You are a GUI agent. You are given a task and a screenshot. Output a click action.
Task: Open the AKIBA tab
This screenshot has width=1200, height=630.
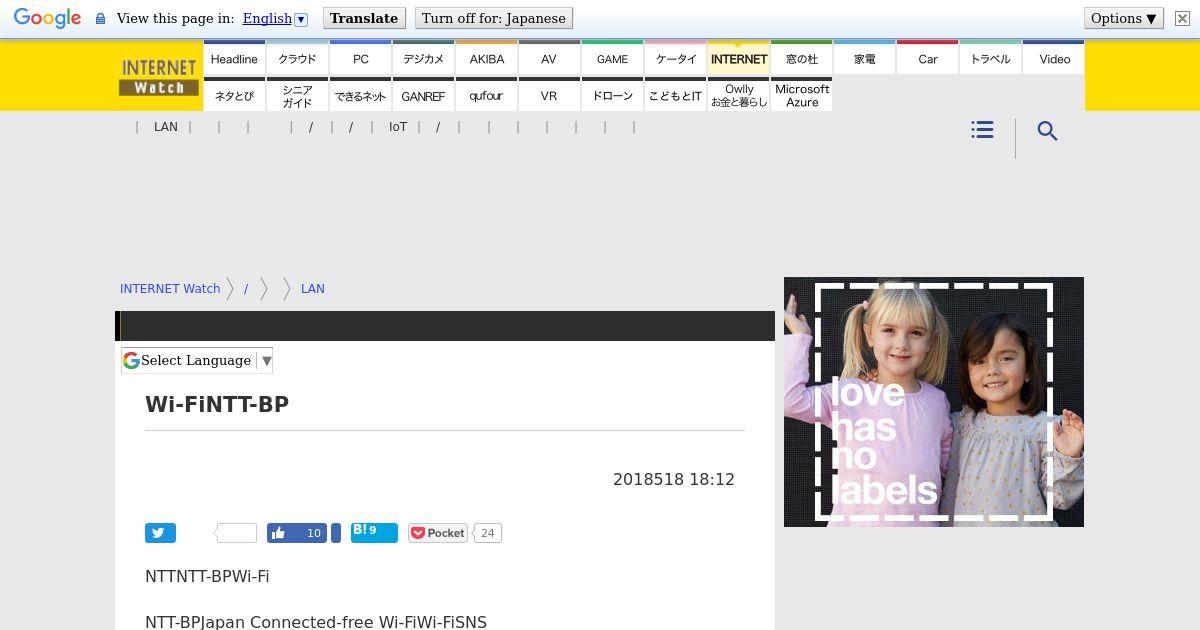(486, 58)
